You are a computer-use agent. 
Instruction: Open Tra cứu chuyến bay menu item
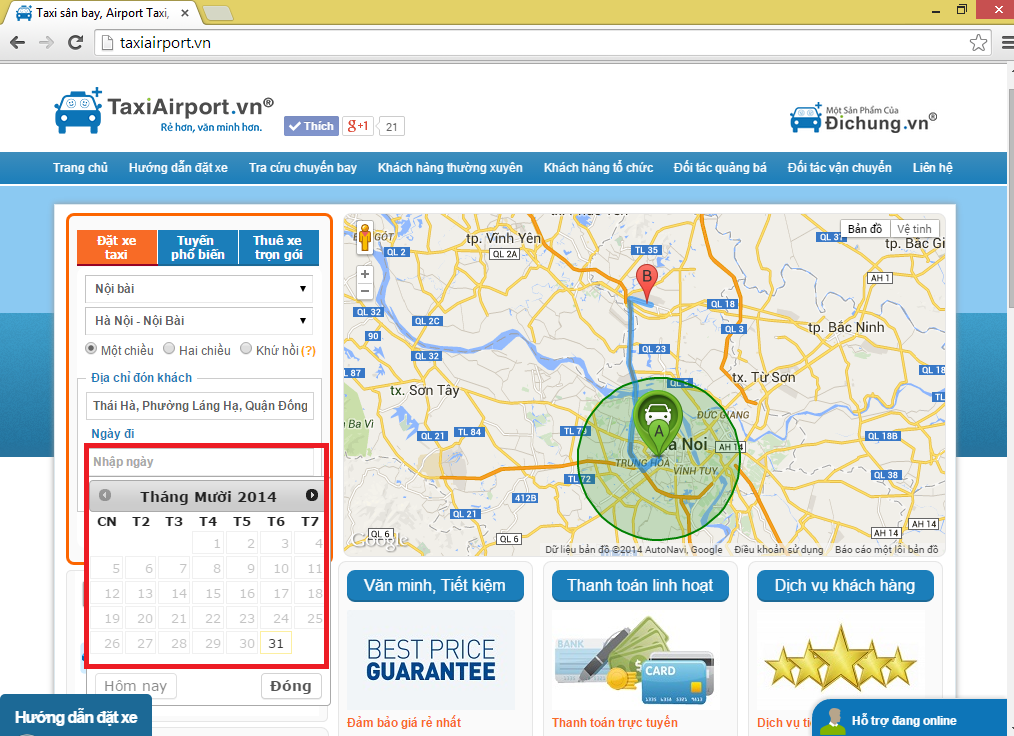302,168
